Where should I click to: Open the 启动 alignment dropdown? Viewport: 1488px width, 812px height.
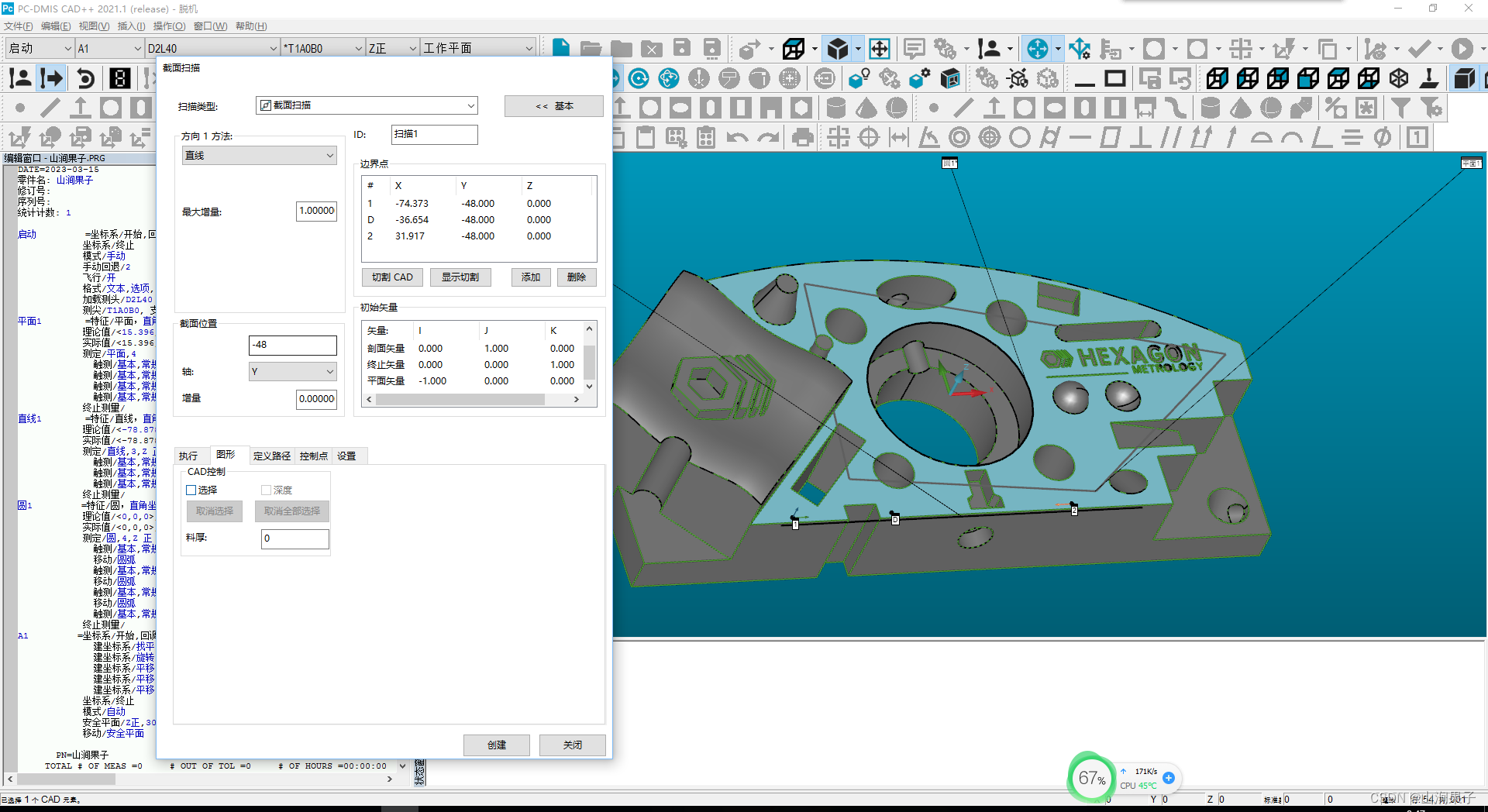39,48
